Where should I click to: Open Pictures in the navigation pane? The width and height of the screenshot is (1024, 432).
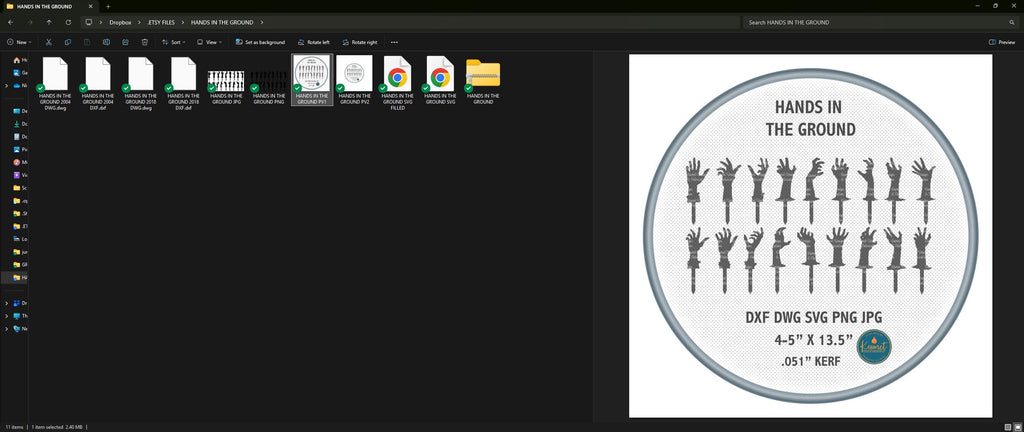(20, 149)
